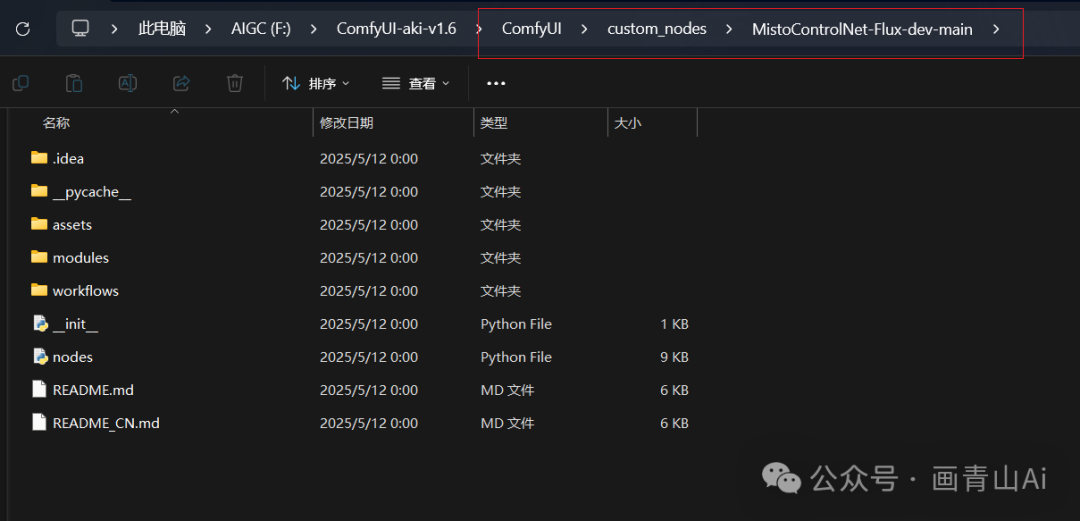The image size is (1080, 521).
Task: Click the refresh icon in address bar
Action: (x=23, y=29)
